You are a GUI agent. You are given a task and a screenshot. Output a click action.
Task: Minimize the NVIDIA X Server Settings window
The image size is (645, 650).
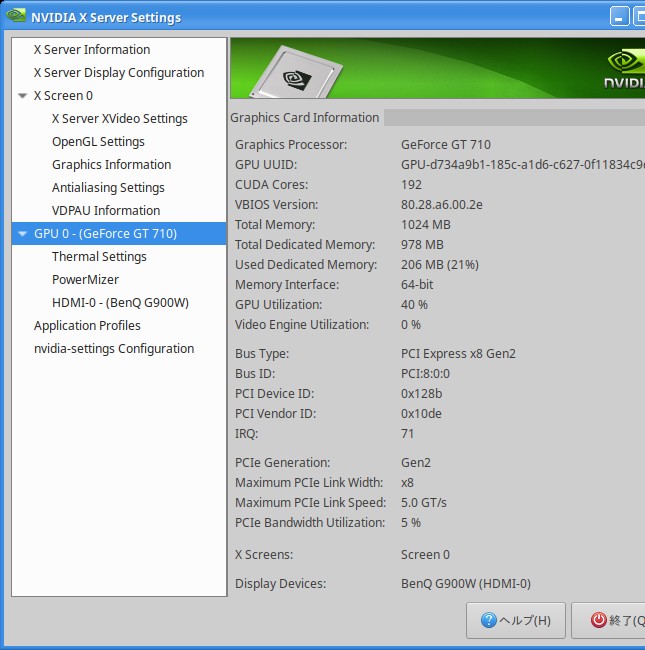point(619,17)
